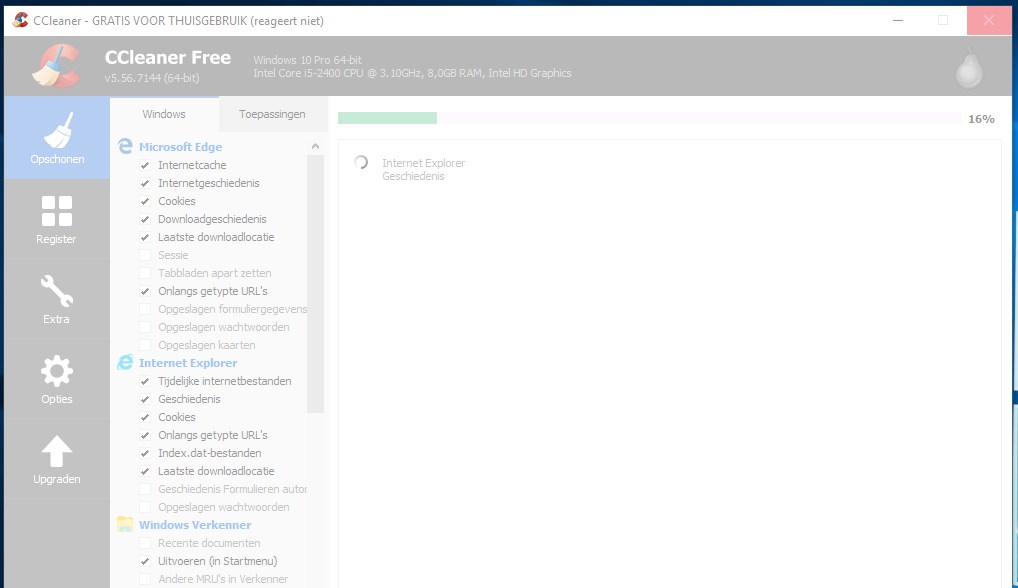
Task: Uncheck Index.dat-bestanden checkbox
Action: (x=145, y=454)
